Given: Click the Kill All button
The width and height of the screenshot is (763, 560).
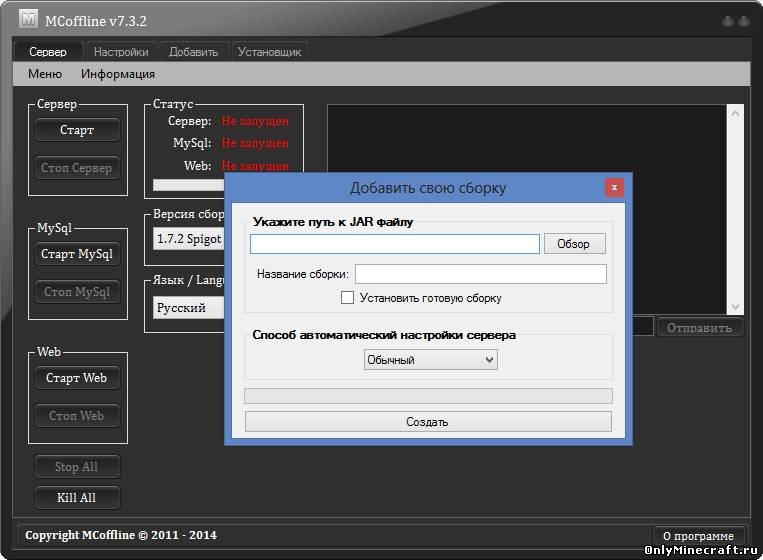Looking at the screenshot, I should point(77,497).
